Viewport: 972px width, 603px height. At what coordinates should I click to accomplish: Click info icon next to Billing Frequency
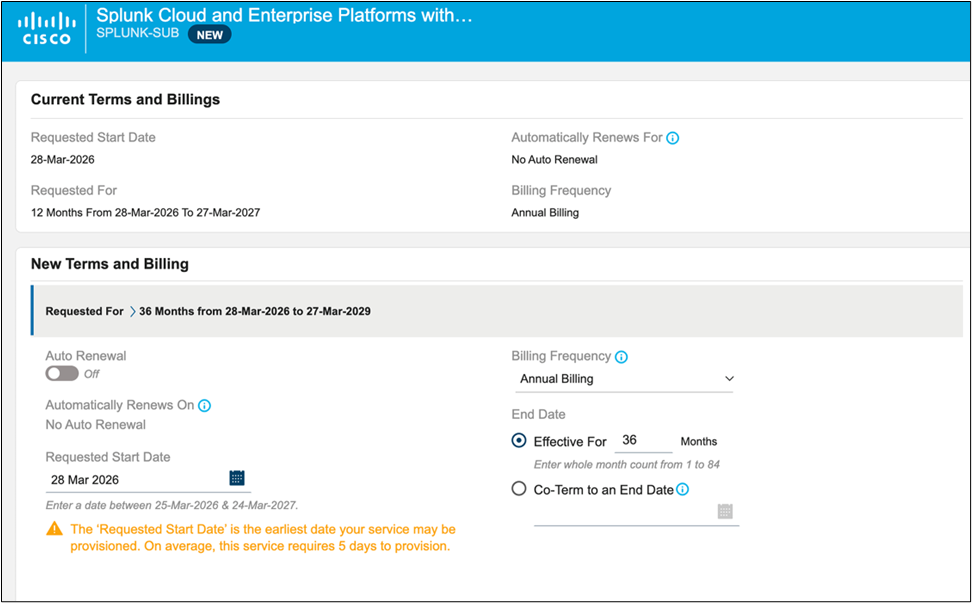click(x=621, y=357)
